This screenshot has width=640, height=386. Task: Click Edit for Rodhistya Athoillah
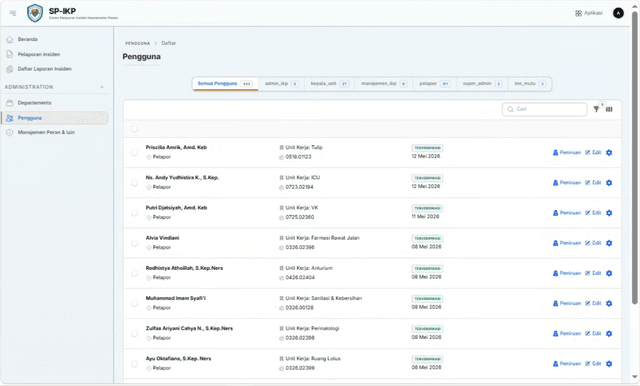pyautogui.click(x=593, y=273)
